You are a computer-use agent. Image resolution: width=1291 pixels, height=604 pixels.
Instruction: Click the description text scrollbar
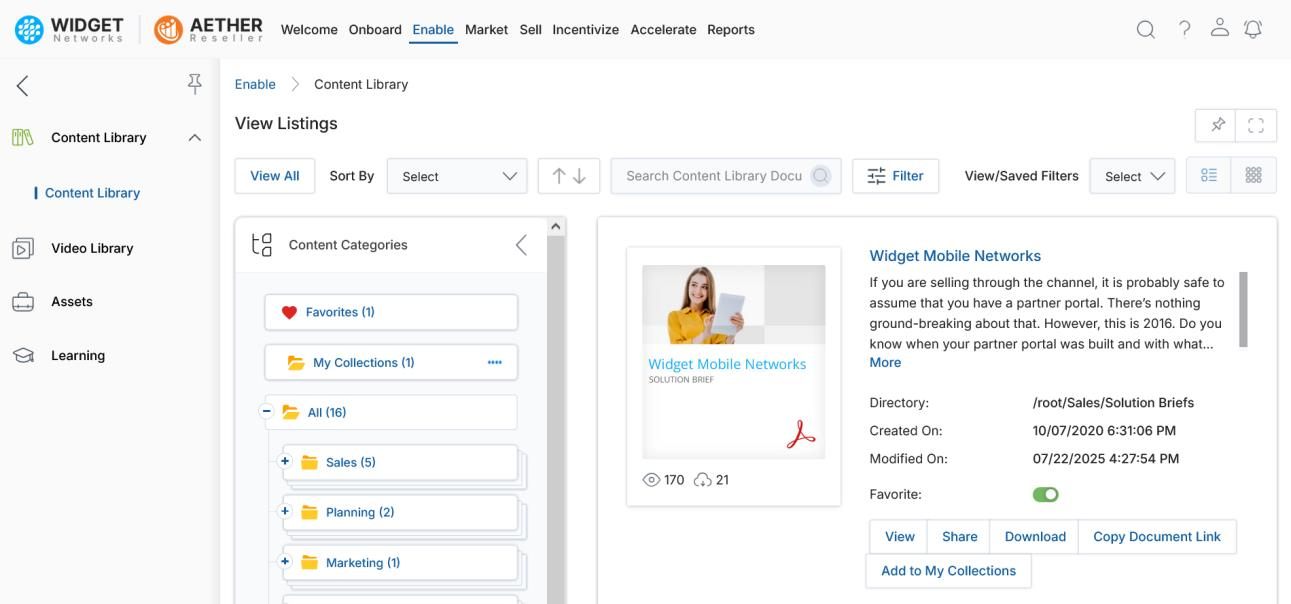point(1243,309)
